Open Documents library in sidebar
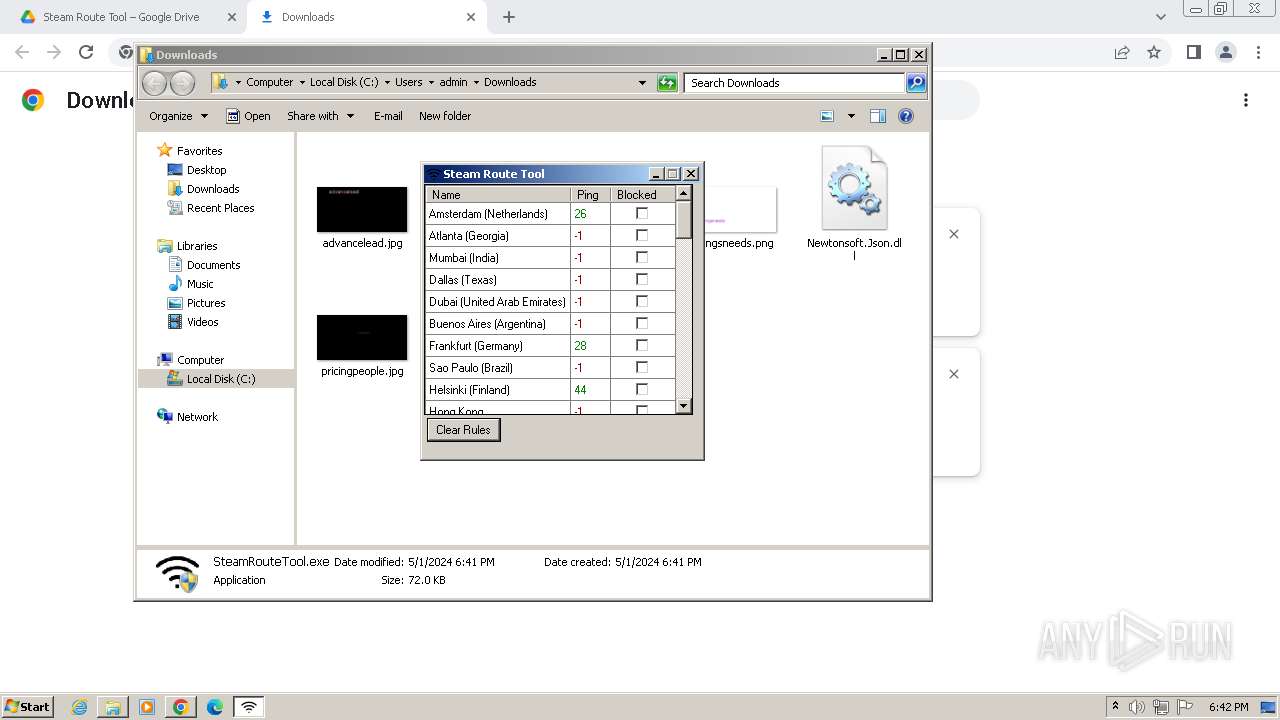The image size is (1280, 720). [x=213, y=265]
